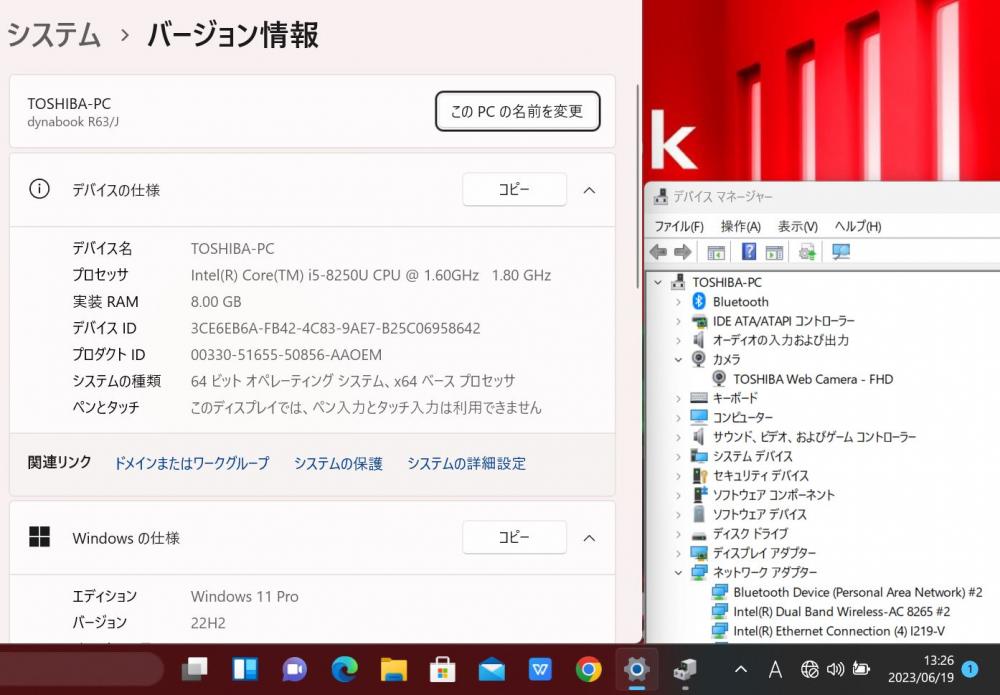The width and height of the screenshot is (1000, 695).
Task: Click the processor value i5-8250U text
Action: pos(371,275)
